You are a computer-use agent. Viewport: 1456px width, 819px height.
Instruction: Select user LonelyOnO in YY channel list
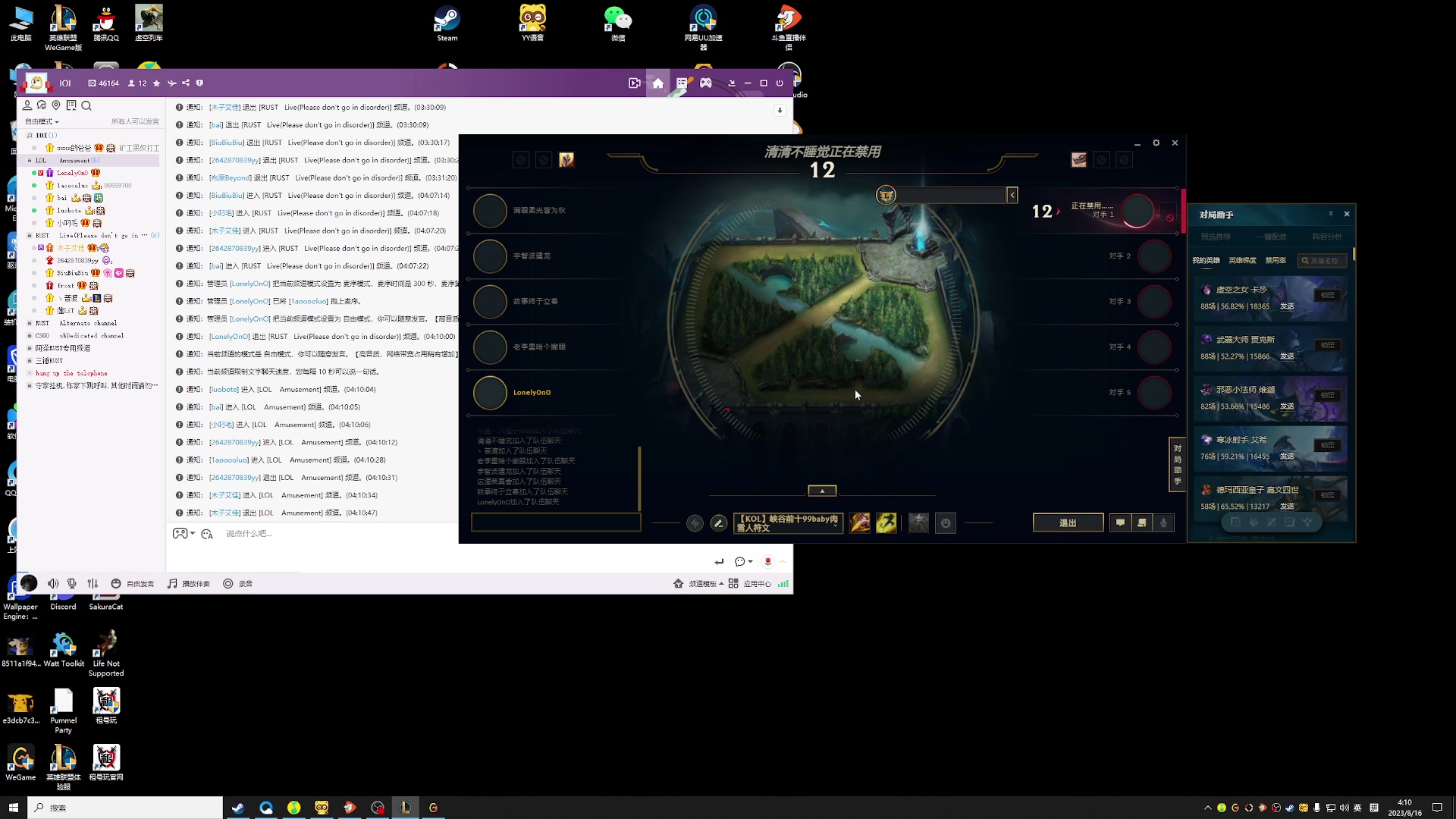pos(72,173)
